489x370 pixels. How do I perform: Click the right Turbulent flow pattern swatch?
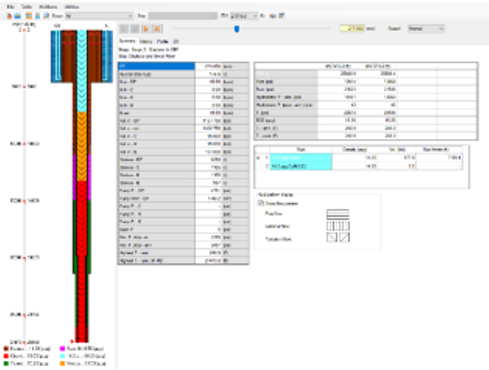tap(344, 238)
